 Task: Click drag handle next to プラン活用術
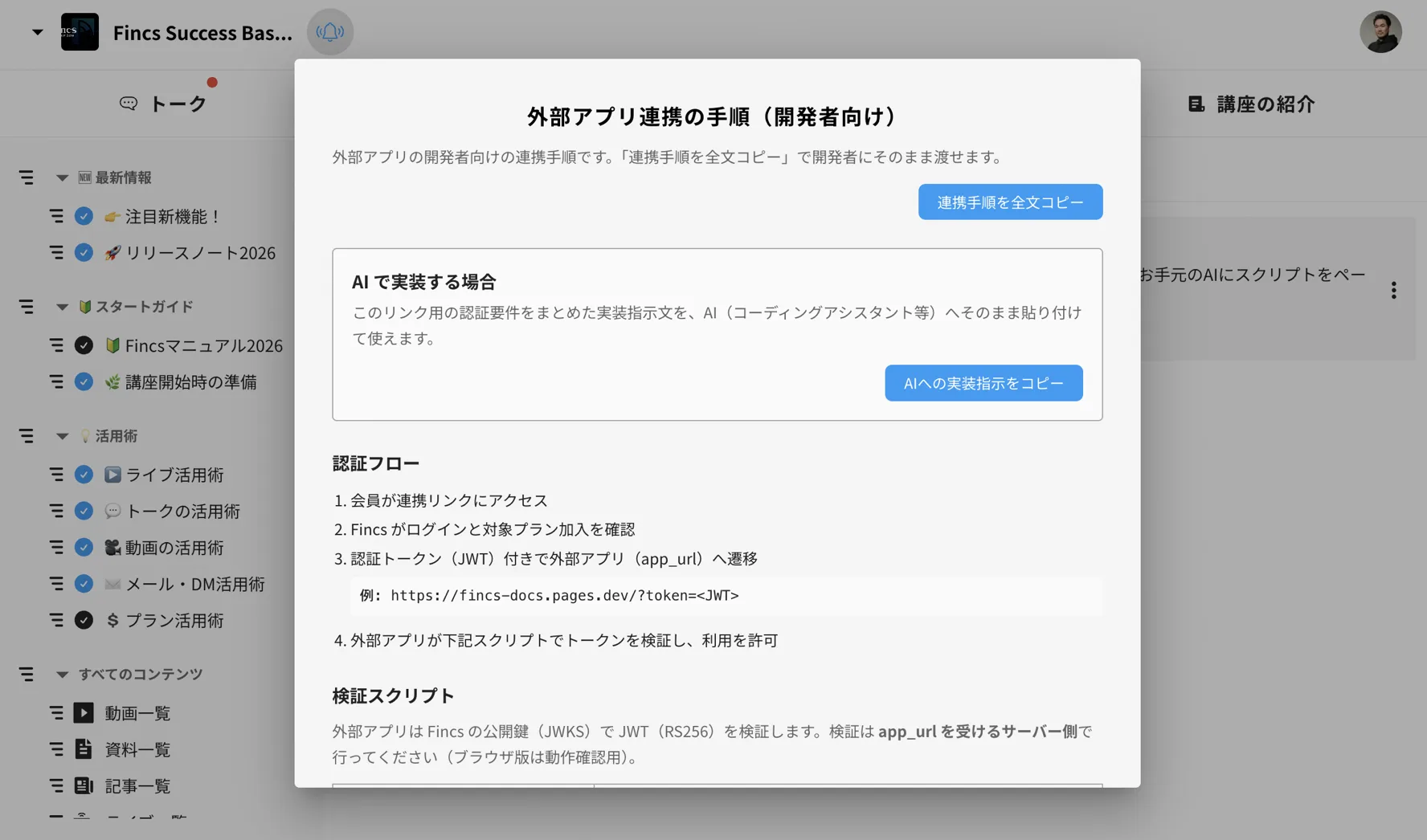(56, 620)
